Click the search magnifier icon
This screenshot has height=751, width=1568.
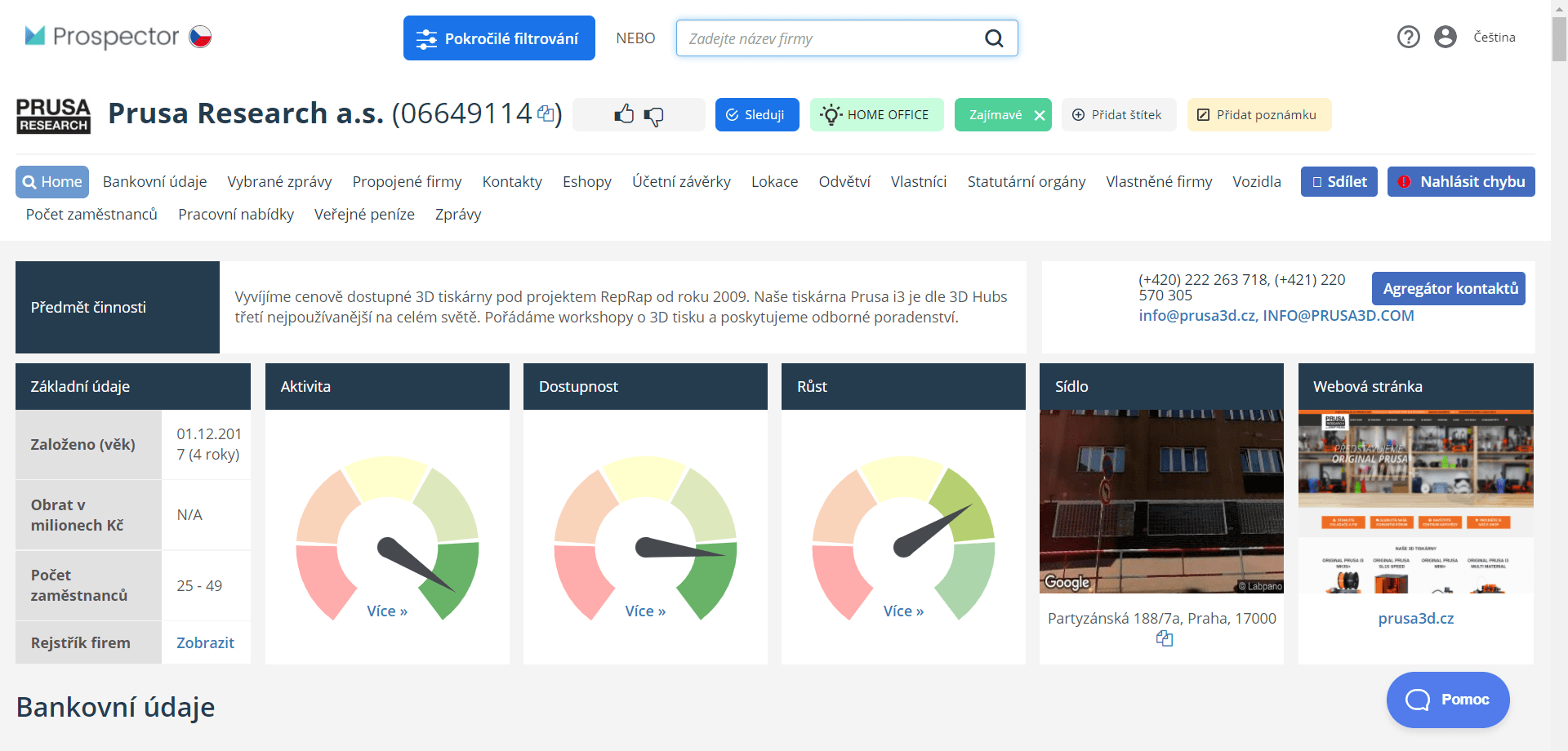pyautogui.click(x=994, y=38)
